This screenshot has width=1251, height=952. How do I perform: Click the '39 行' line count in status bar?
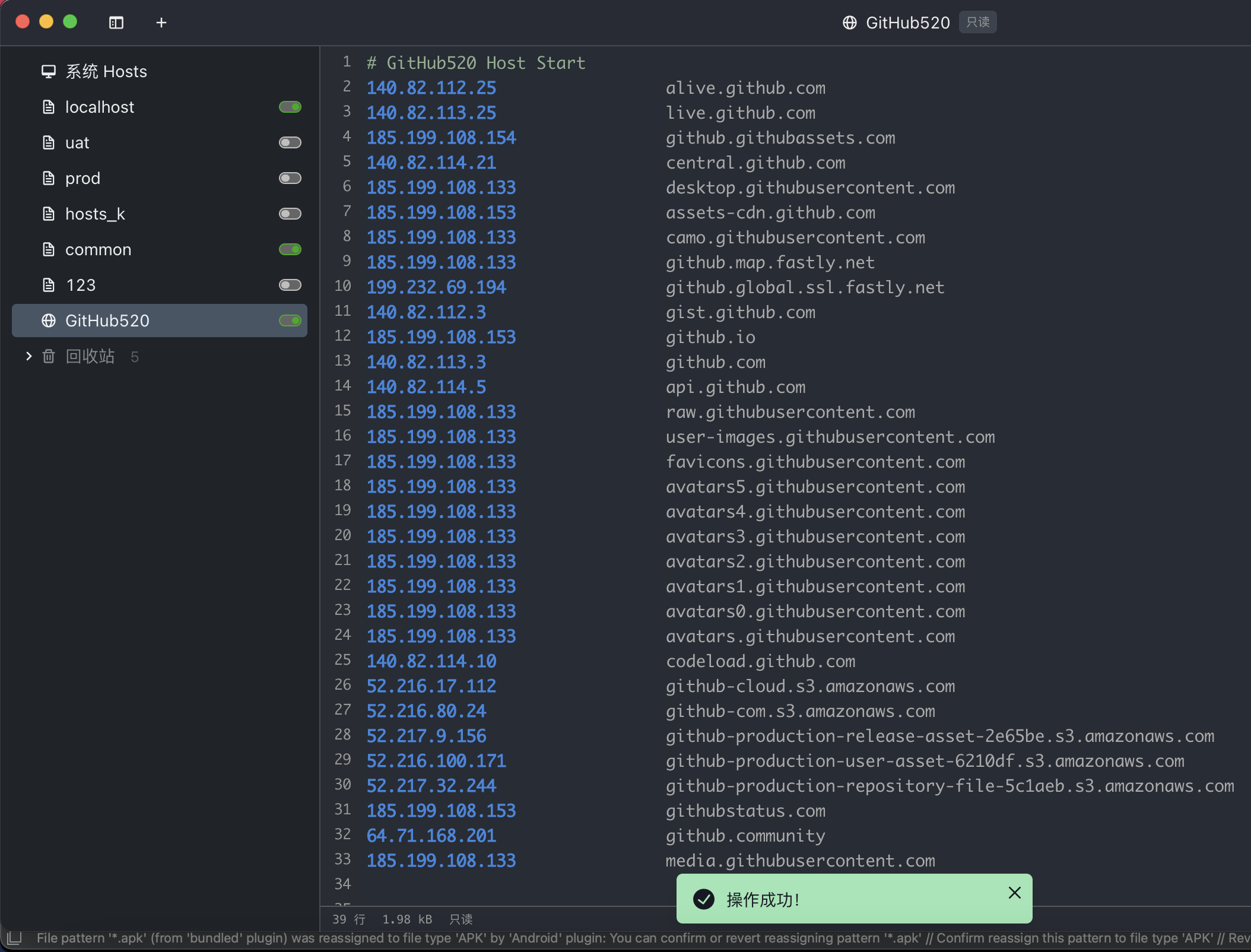coord(349,919)
